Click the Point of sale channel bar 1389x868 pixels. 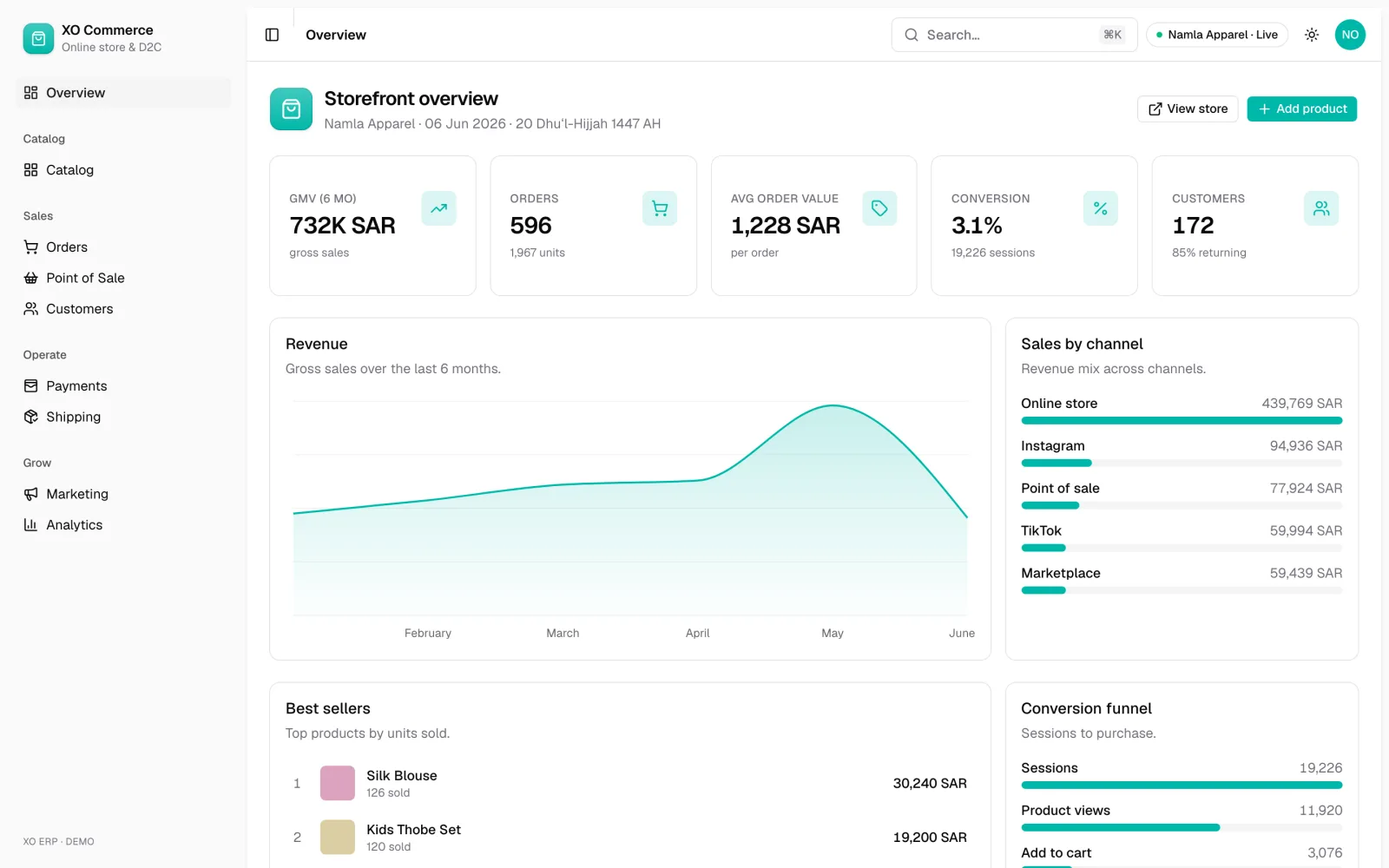pyautogui.click(x=1182, y=505)
